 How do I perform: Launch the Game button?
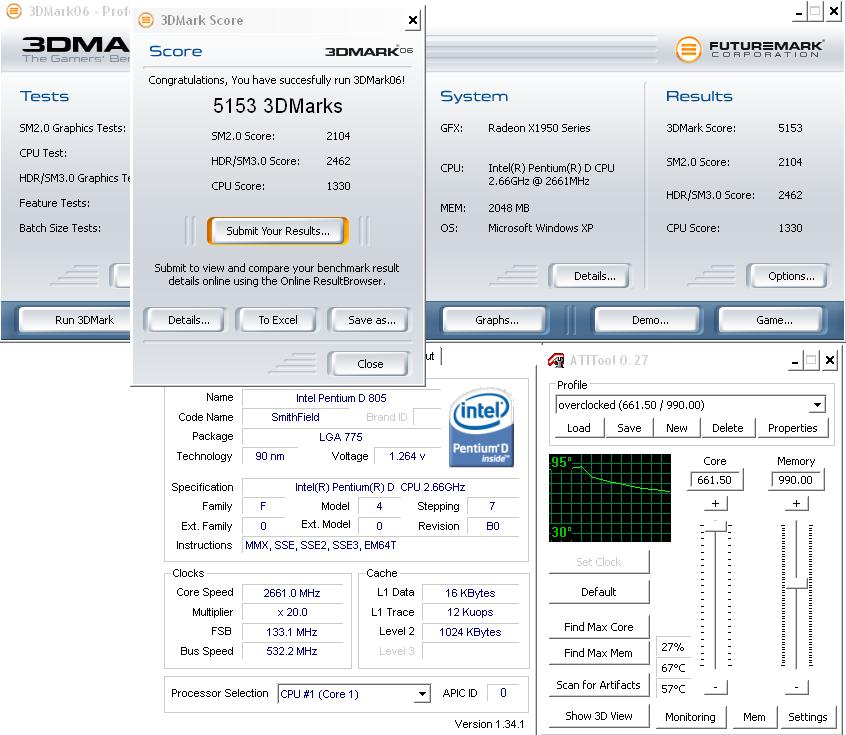[x=774, y=320]
